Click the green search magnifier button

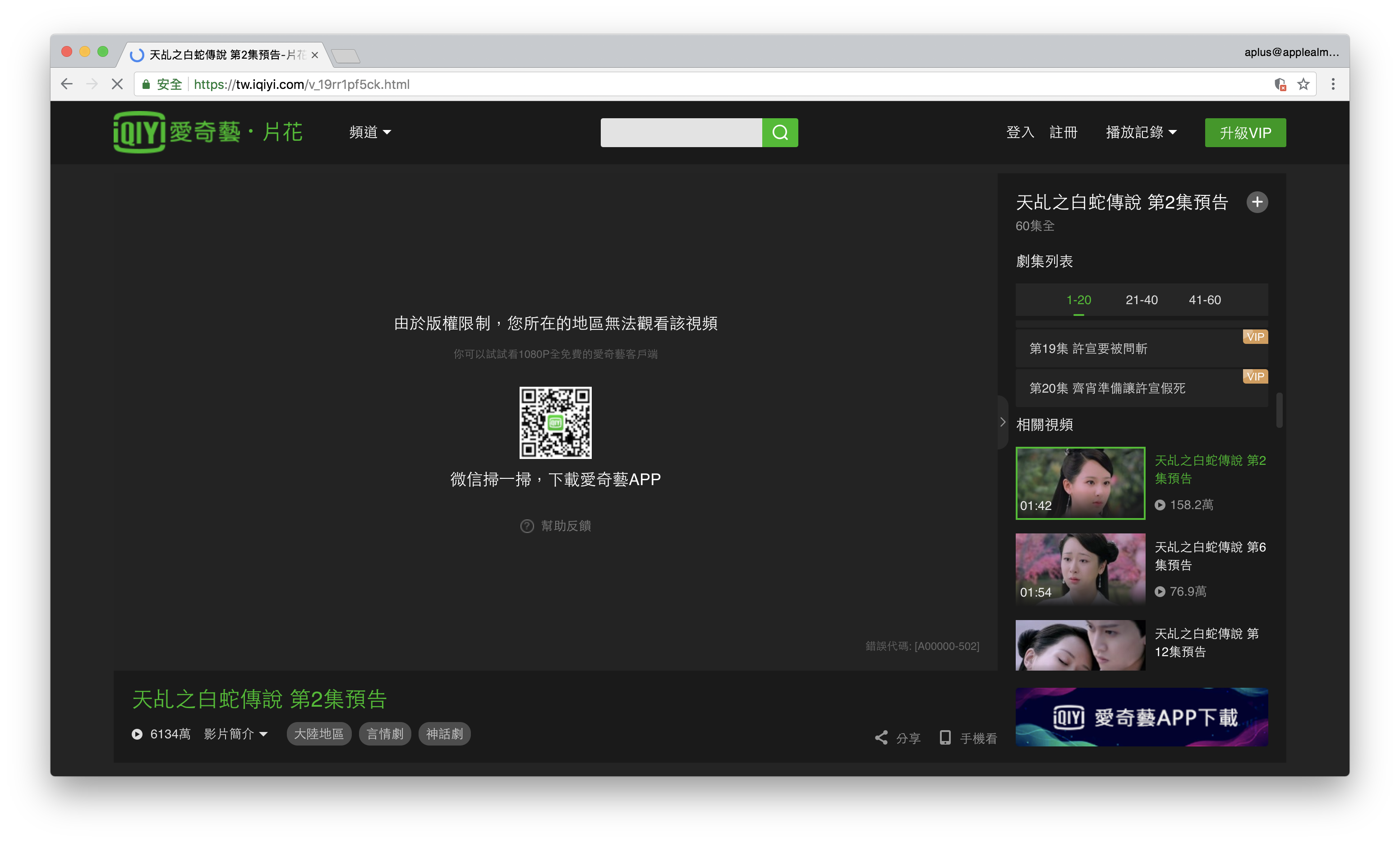(x=779, y=132)
